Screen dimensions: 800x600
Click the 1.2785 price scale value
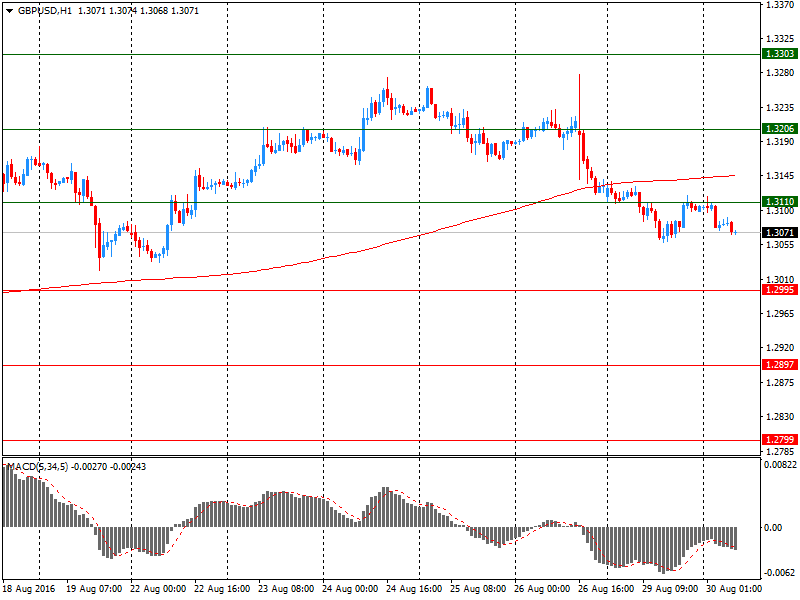780,452
